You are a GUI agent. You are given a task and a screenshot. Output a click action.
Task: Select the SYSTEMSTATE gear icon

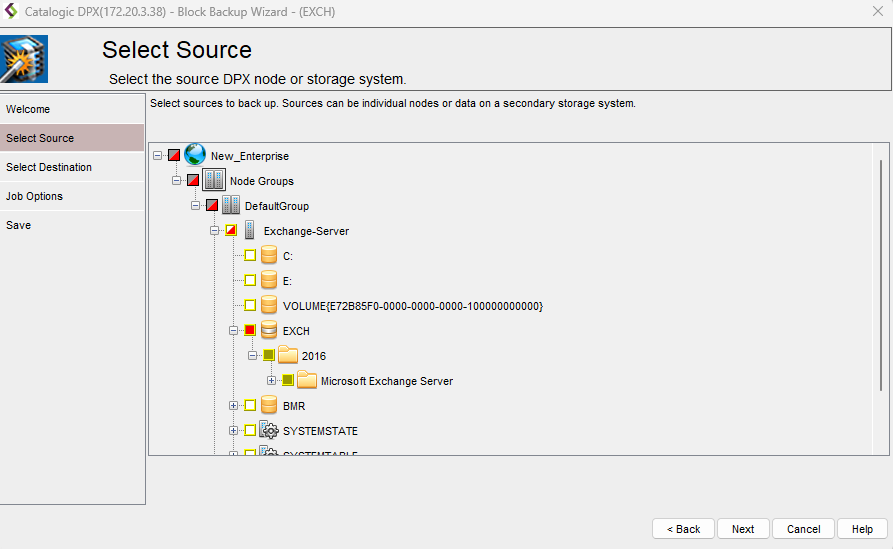(269, 431)
